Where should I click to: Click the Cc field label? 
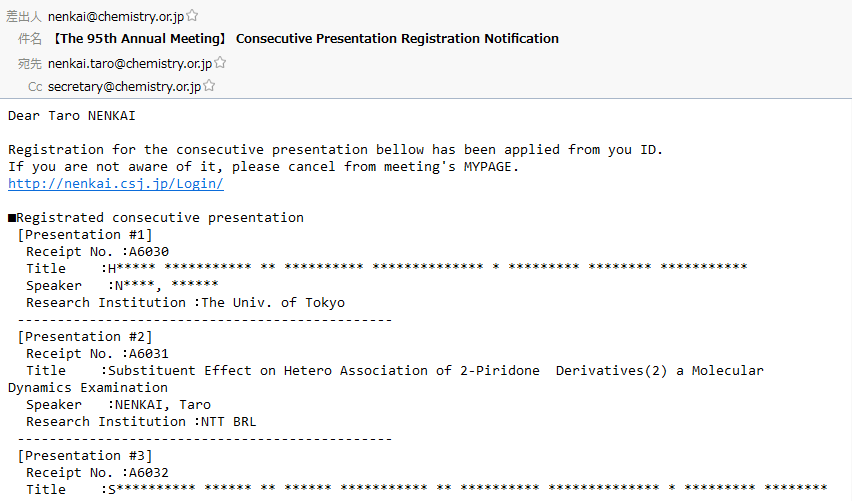click(35, 86)
